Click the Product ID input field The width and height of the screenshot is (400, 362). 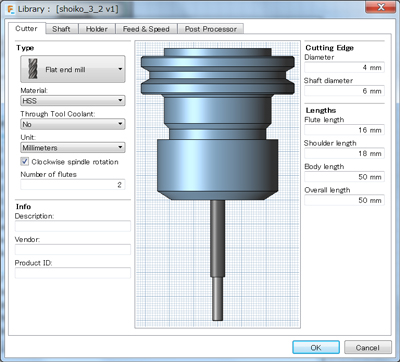(x=73, y=273)
